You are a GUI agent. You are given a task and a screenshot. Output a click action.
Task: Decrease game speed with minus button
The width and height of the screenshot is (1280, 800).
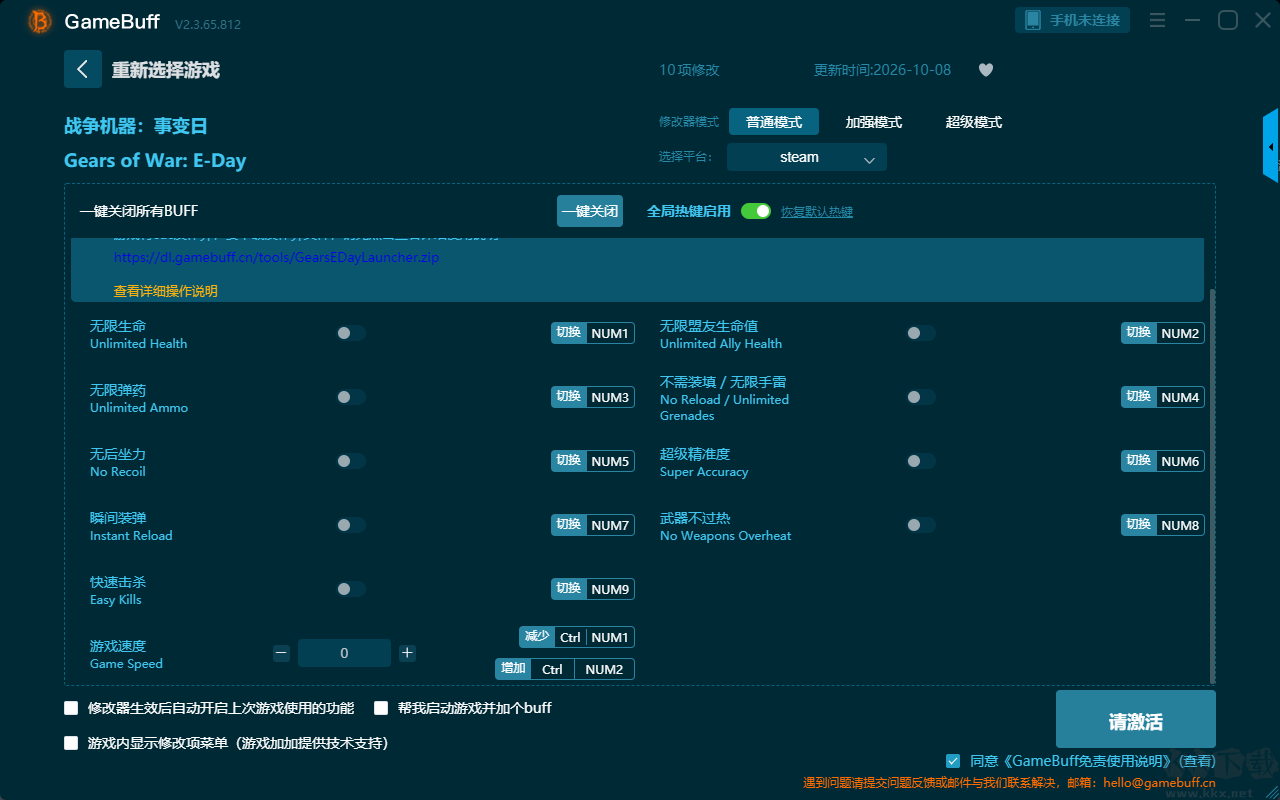coord(281,653)
